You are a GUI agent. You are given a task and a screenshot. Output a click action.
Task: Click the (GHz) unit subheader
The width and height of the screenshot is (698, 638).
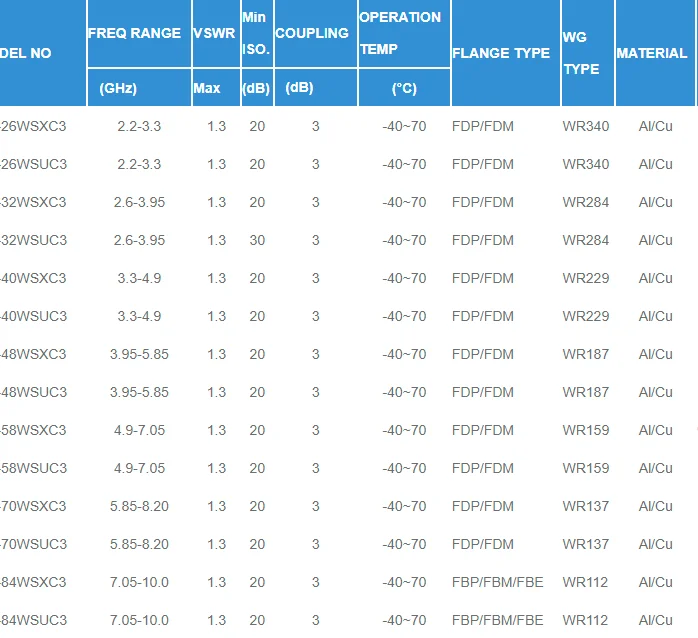[118, 88]
